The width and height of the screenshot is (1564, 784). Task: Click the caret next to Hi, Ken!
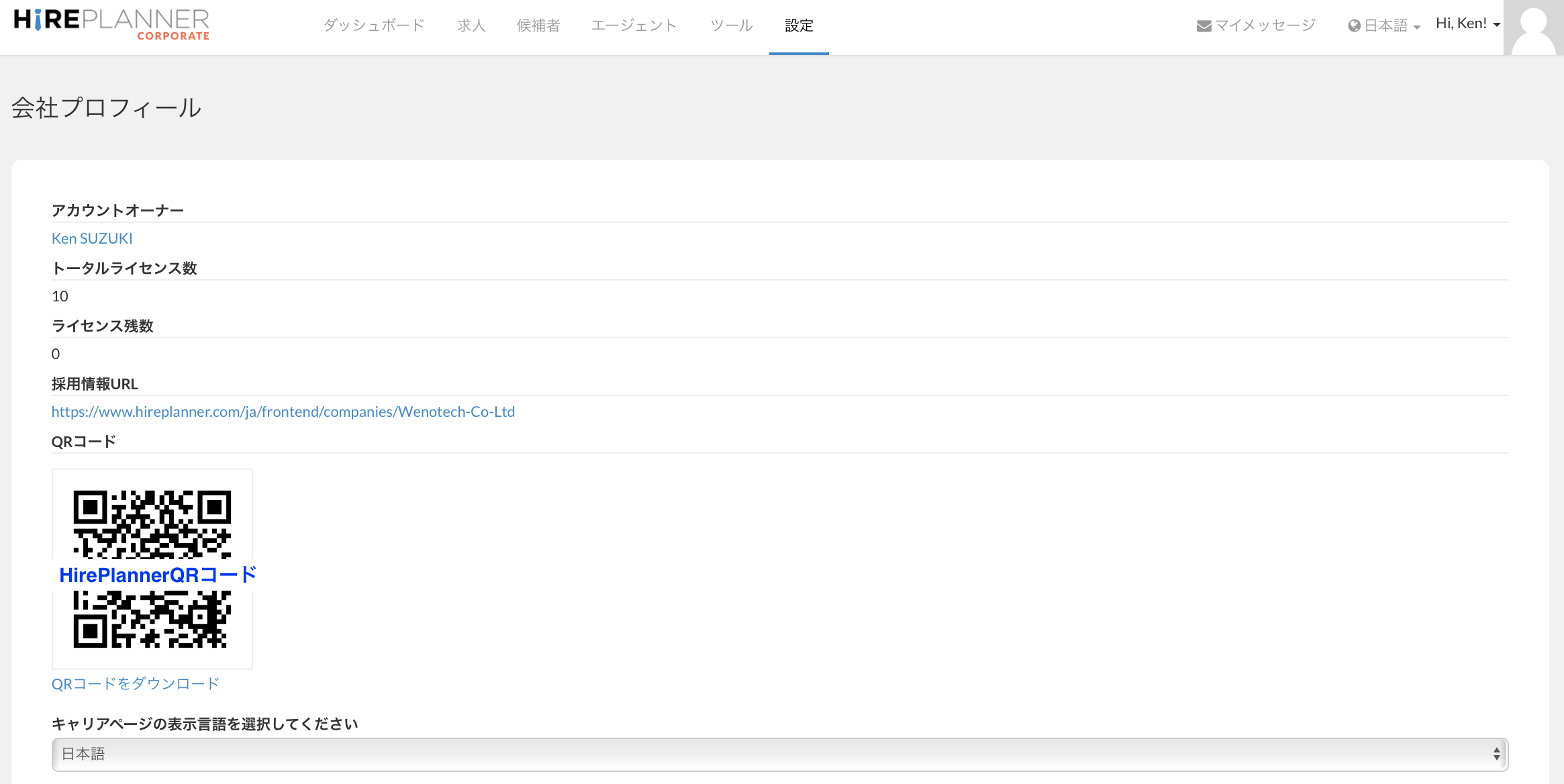click(x=1497, y=25)
